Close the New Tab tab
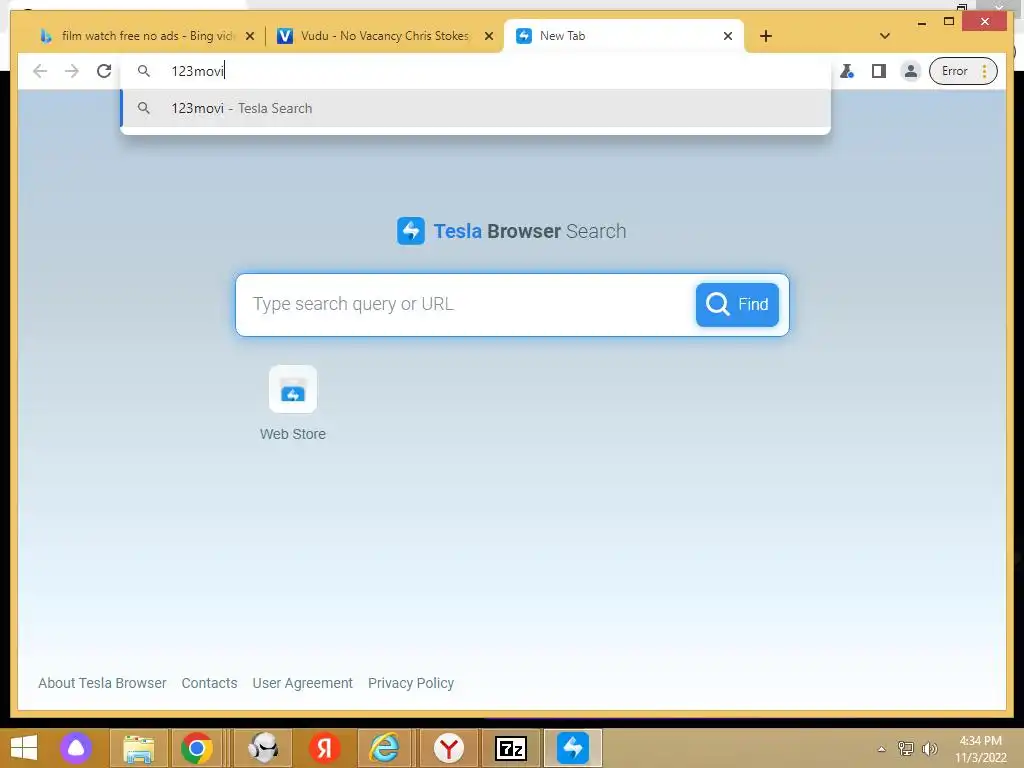The width and height of the screenshot is (1024, 768). coord(728,37)
